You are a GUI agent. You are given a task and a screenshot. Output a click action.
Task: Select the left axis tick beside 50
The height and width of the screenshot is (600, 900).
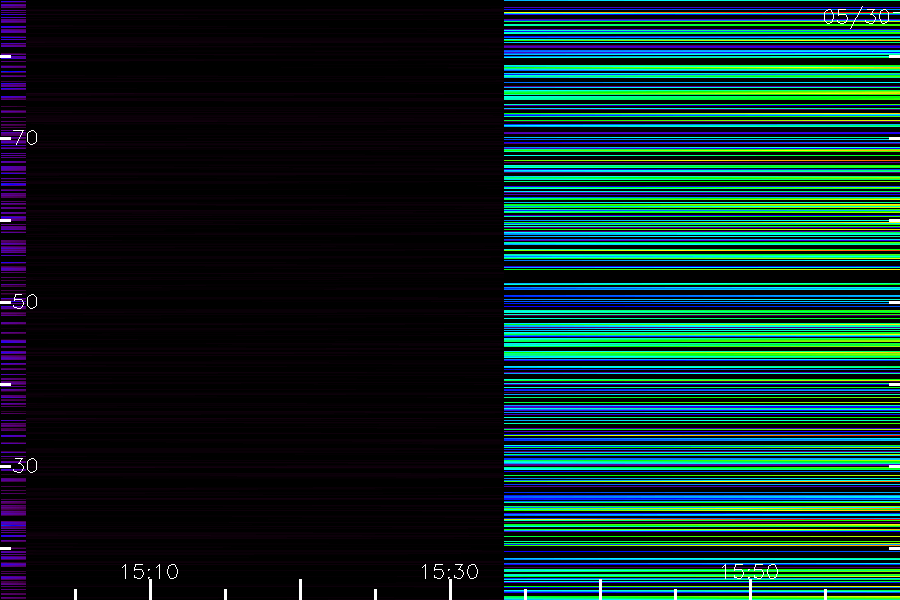6,302
